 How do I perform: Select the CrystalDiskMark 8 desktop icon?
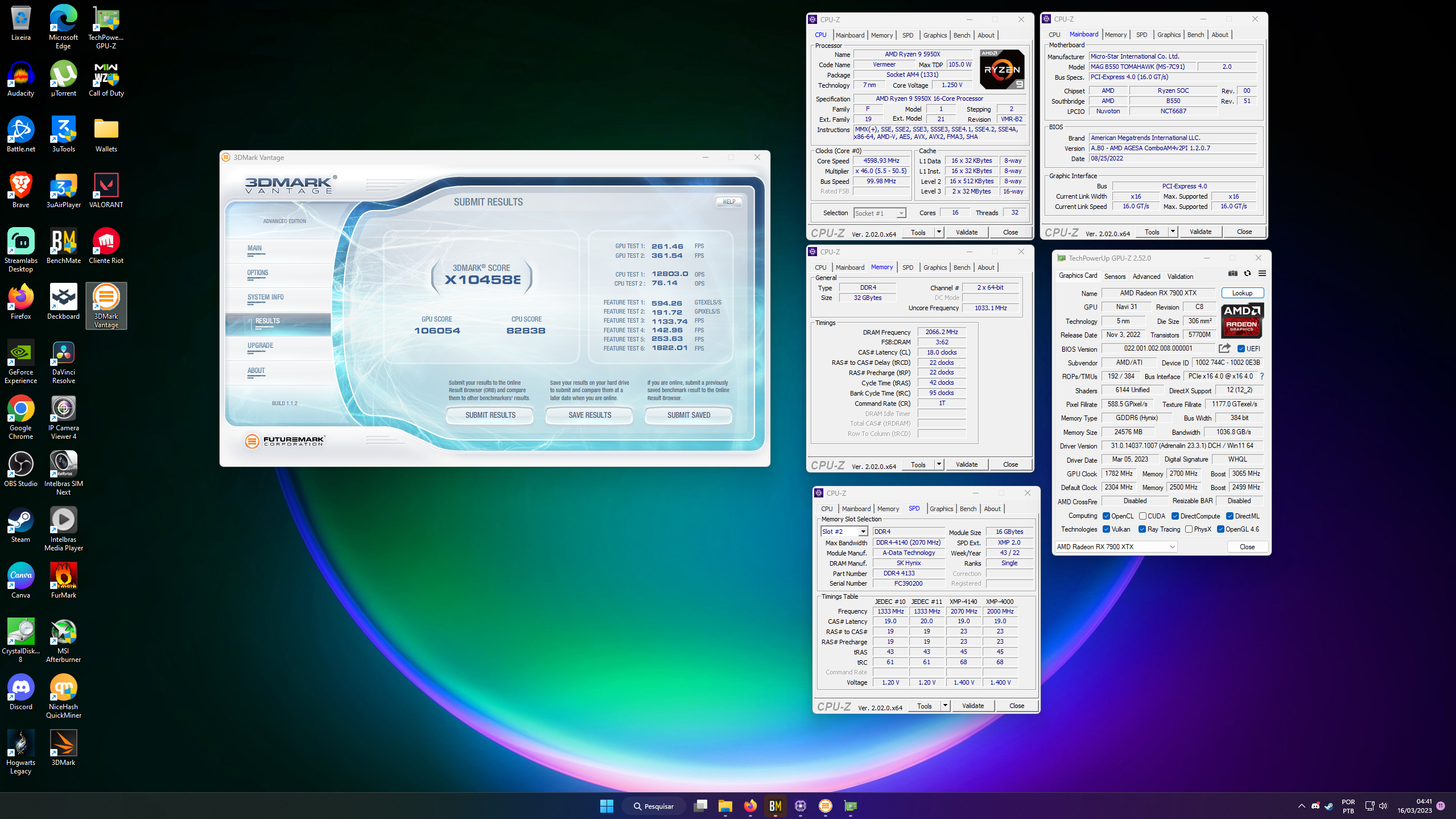point(21,641)
